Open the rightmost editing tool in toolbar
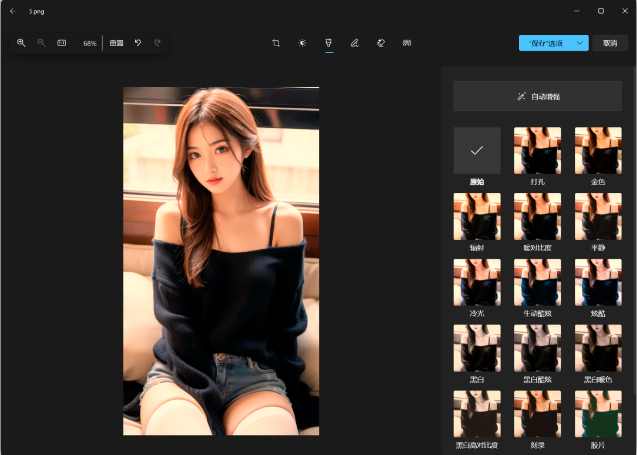The image size is (637, 455). point(406,43)
